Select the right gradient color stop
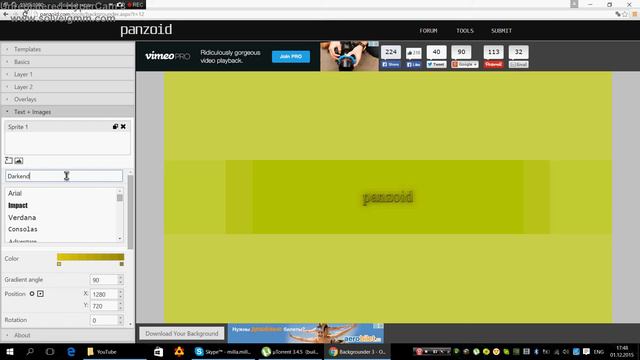640x360 pixels. tap(122, 264)
